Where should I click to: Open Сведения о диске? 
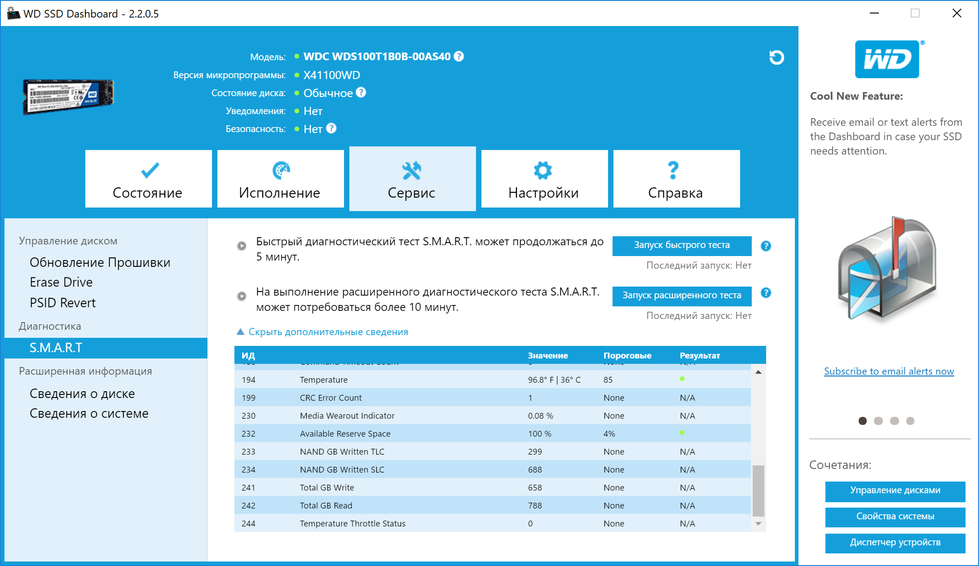(x=82, y=394)
